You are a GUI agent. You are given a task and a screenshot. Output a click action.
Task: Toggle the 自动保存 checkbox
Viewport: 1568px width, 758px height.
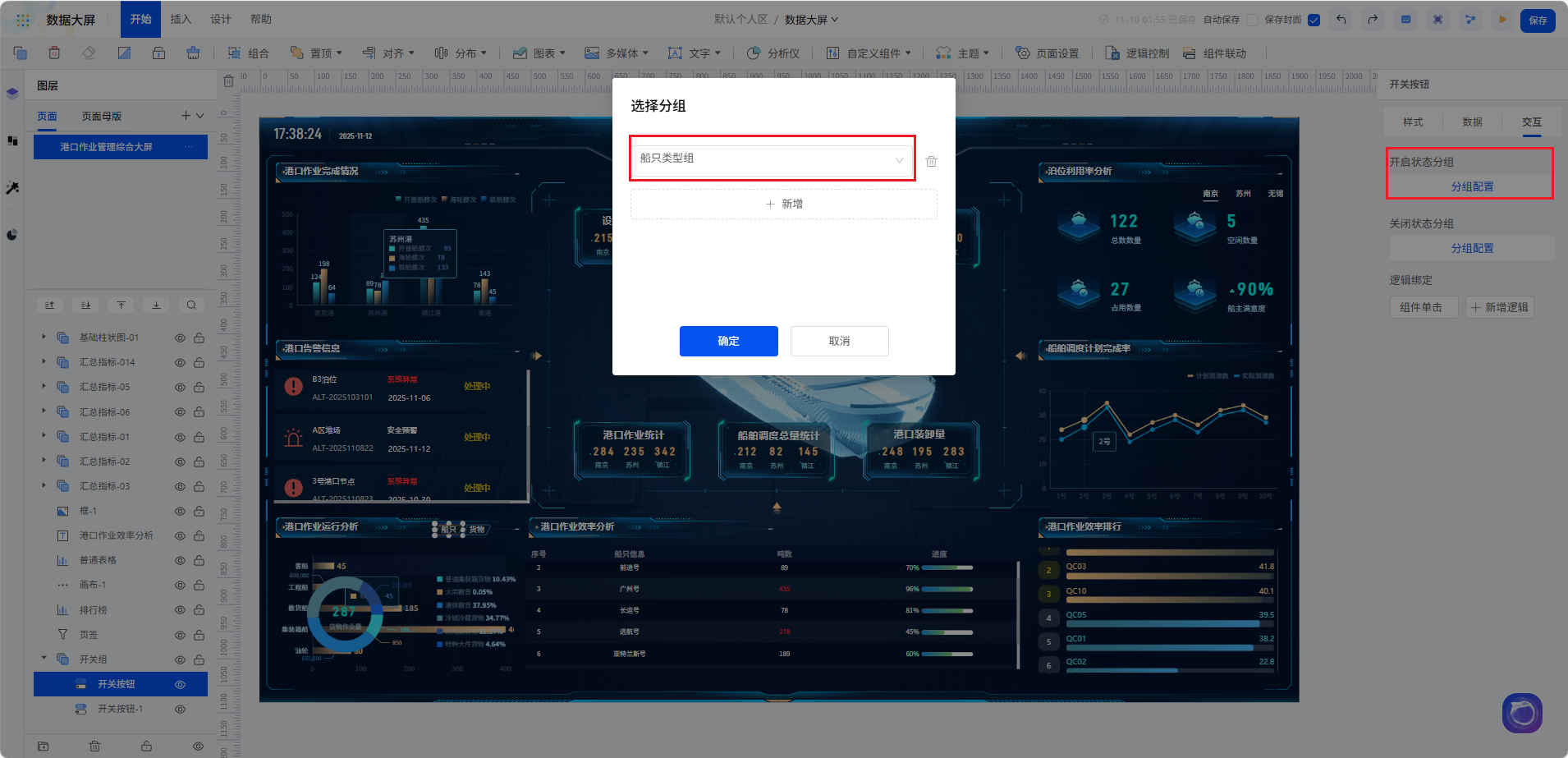click(x=1252, y=20)
